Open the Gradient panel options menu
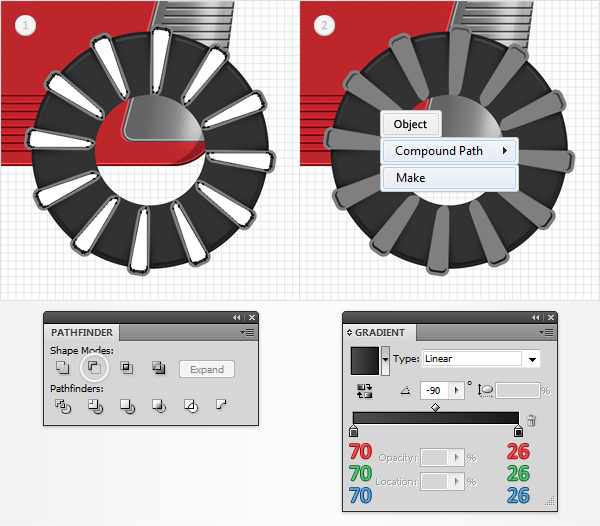The height and width of the screenshot is (526, 600). pyautogui.click(x=546, y=332)
